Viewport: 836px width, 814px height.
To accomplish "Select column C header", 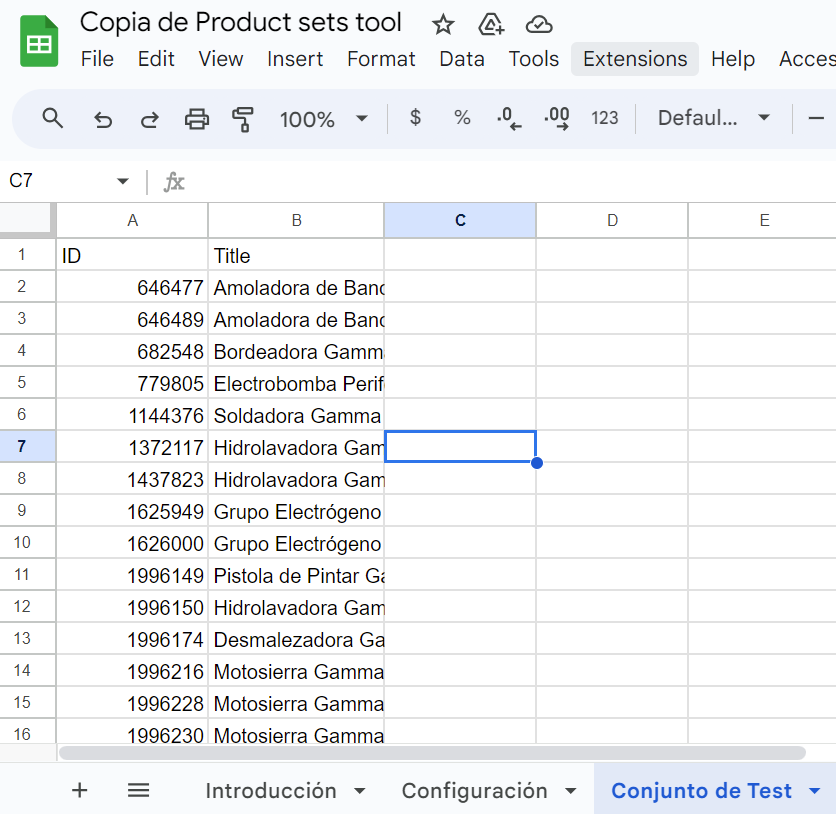I will point(460,220).
